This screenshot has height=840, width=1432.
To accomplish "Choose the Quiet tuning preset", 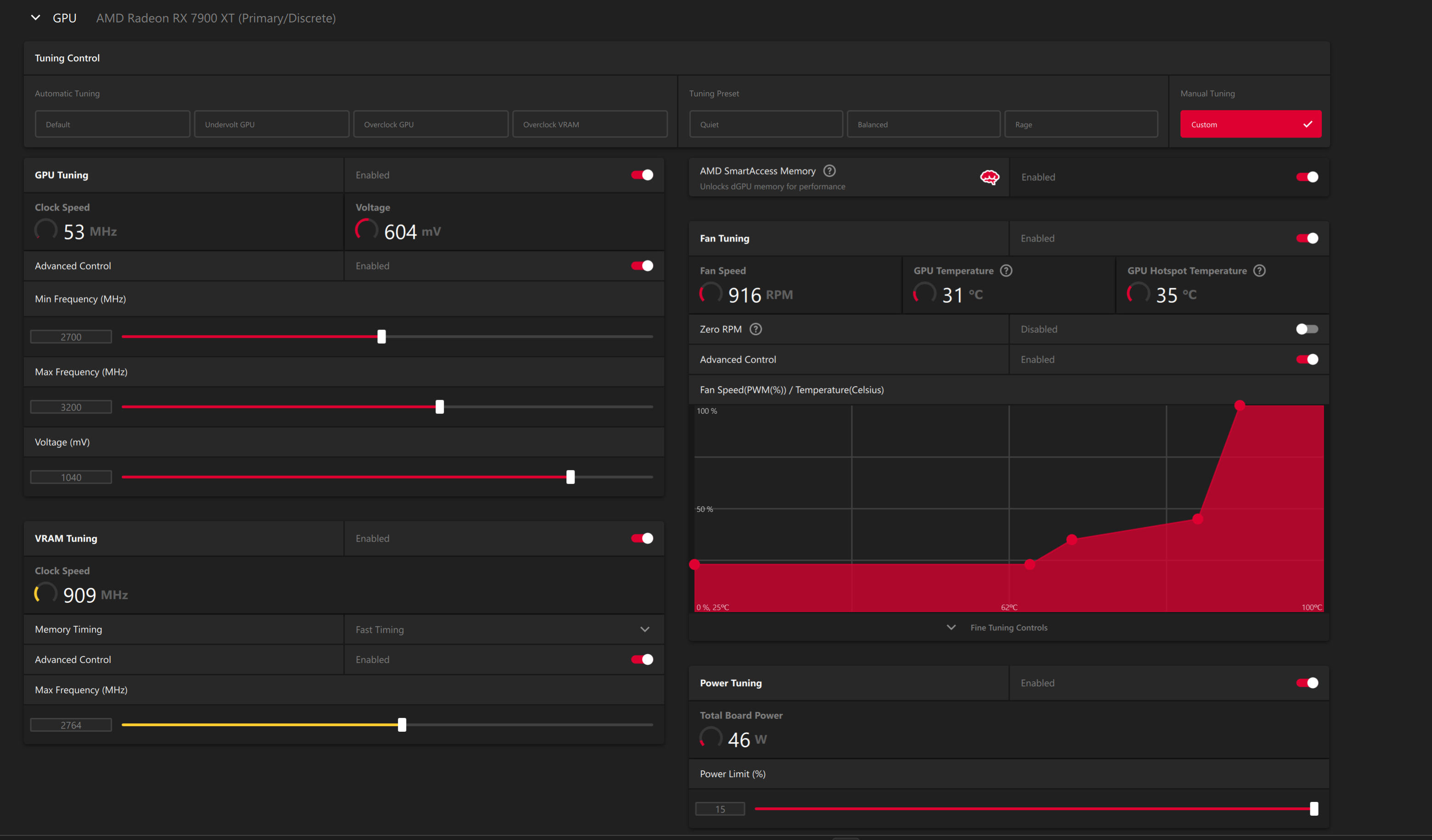I will pos(766,124).
